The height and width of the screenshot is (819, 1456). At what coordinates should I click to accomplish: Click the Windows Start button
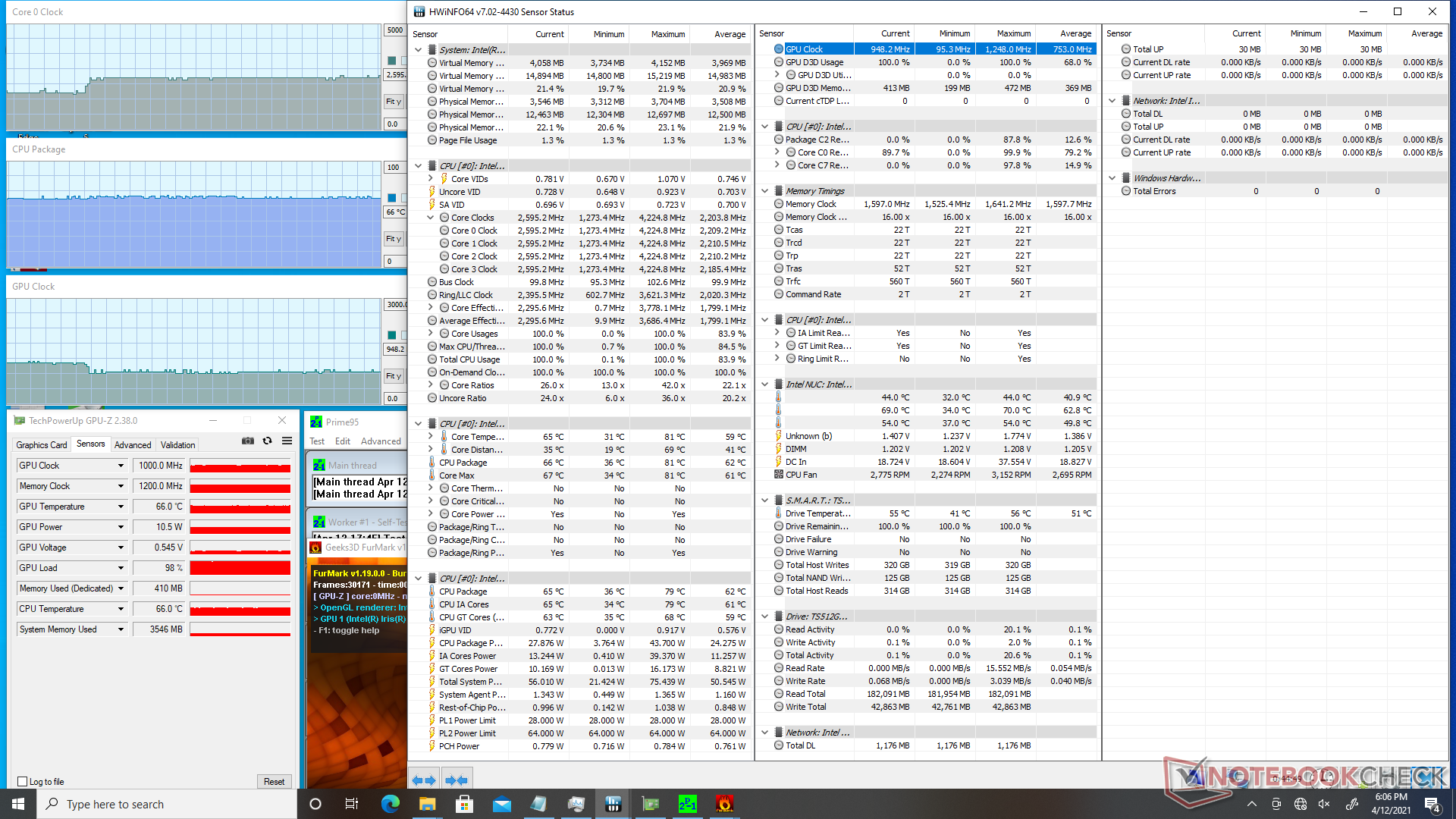click(x=18, y=804)
